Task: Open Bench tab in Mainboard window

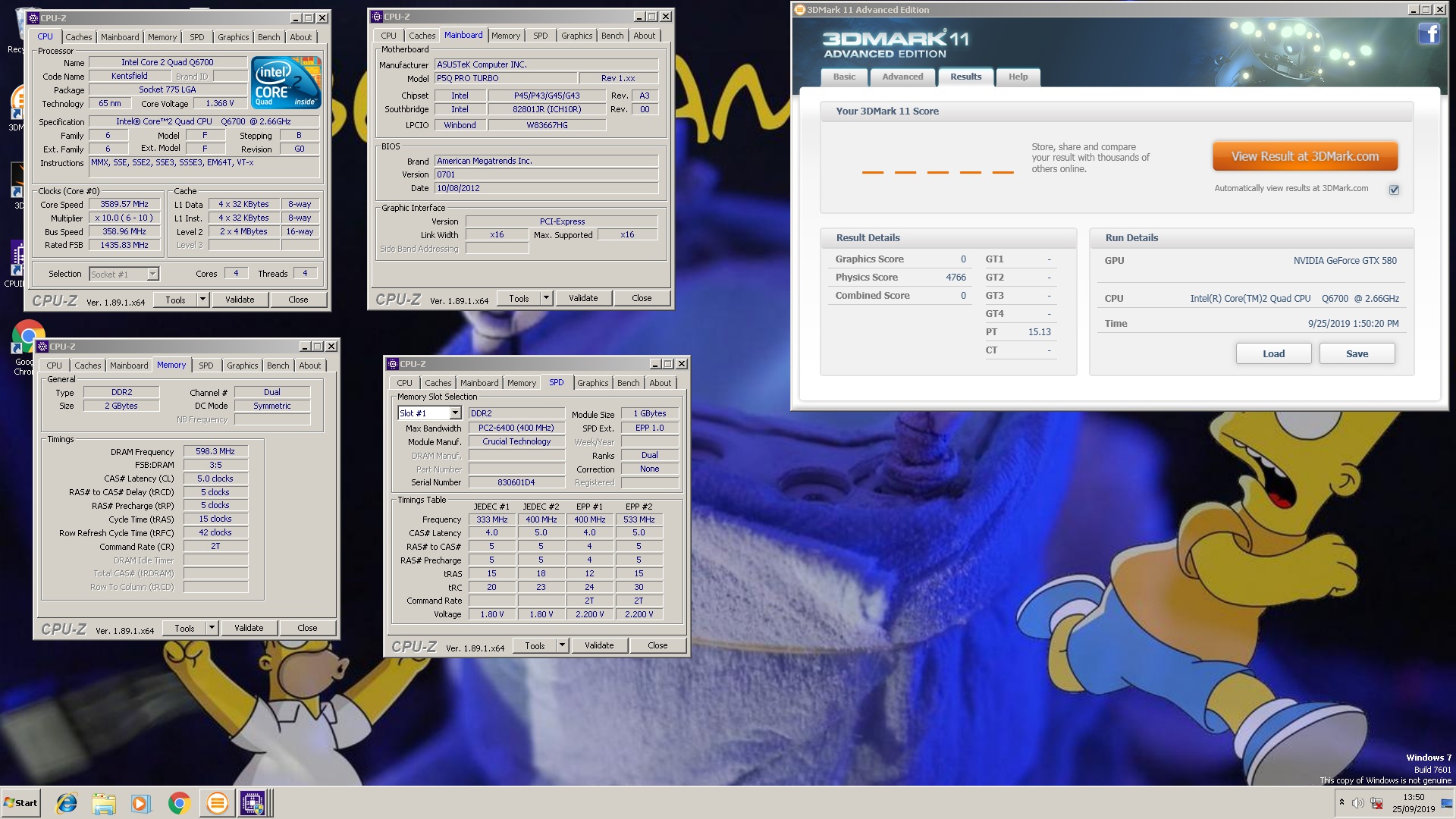Action: coord(612,36)
